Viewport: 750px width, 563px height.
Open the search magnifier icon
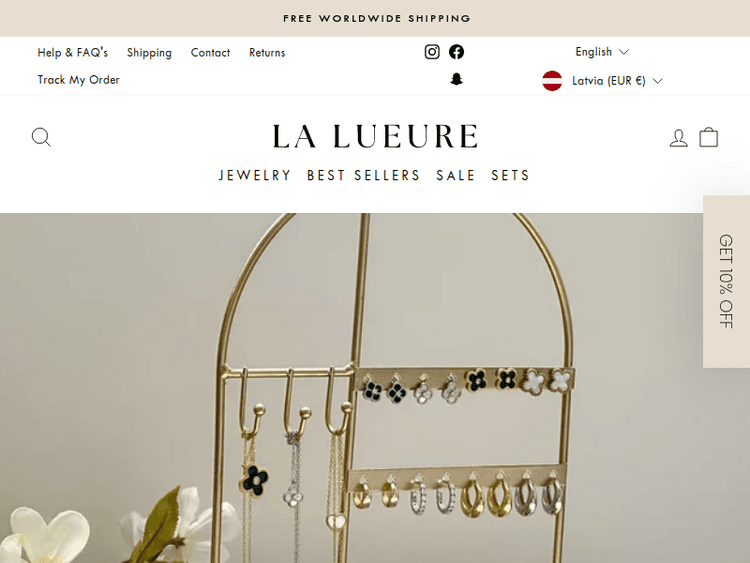41,137
